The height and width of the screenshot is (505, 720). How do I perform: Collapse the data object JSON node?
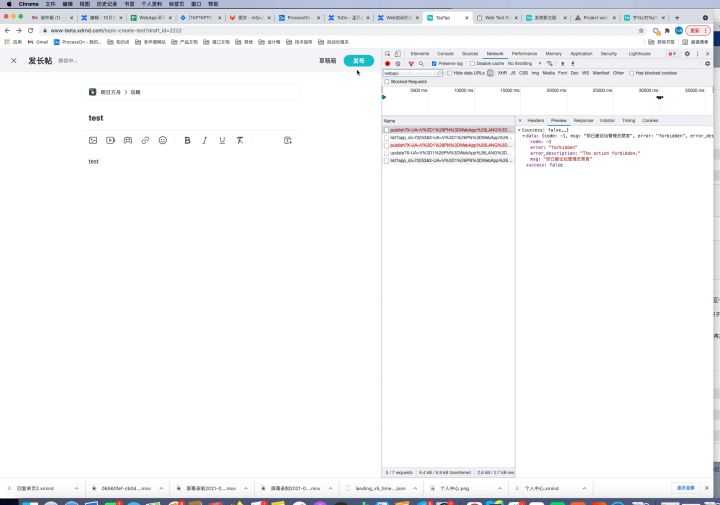523,136
